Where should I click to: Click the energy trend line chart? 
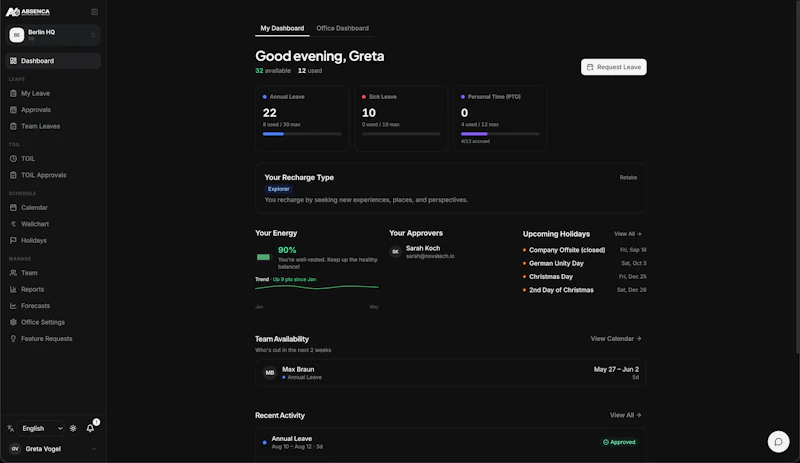pos(317,287)
